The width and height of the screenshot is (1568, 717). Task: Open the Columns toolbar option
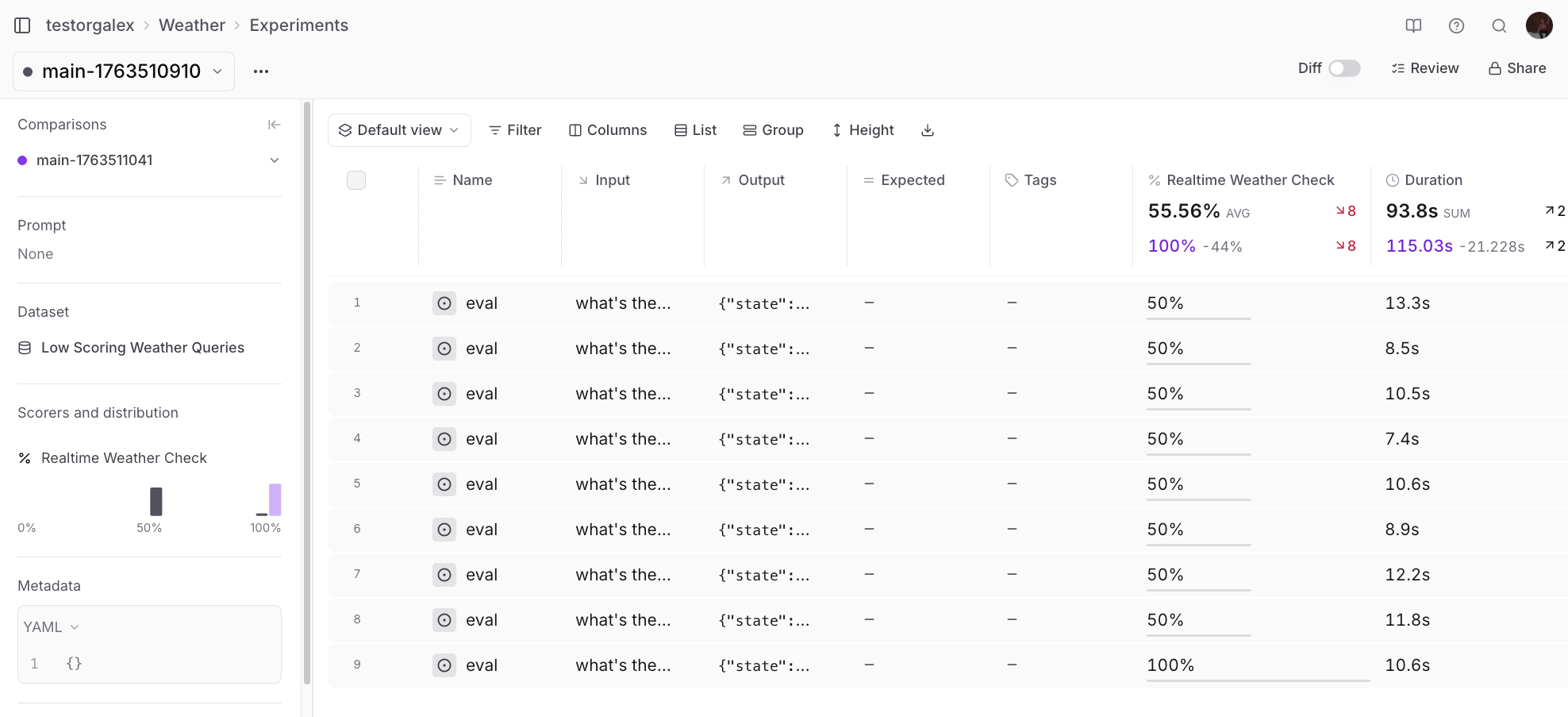point(608,130)
